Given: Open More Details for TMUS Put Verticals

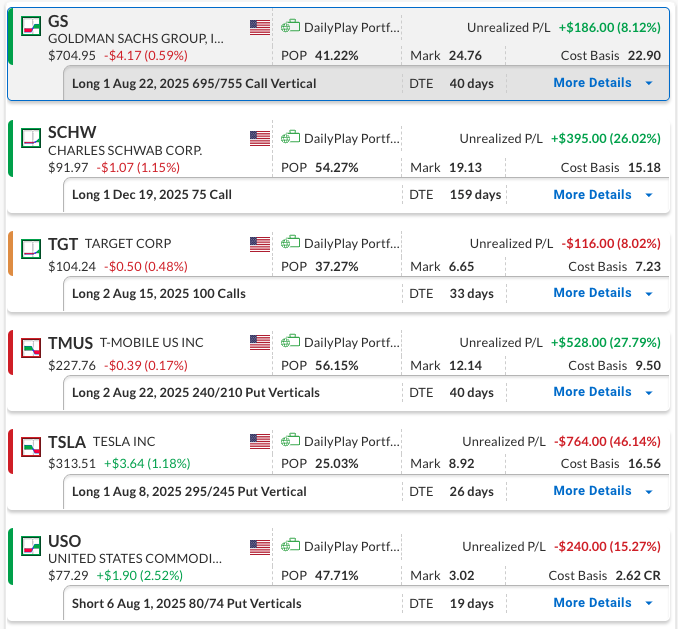Looking at the screenshot, I should 592,392.
